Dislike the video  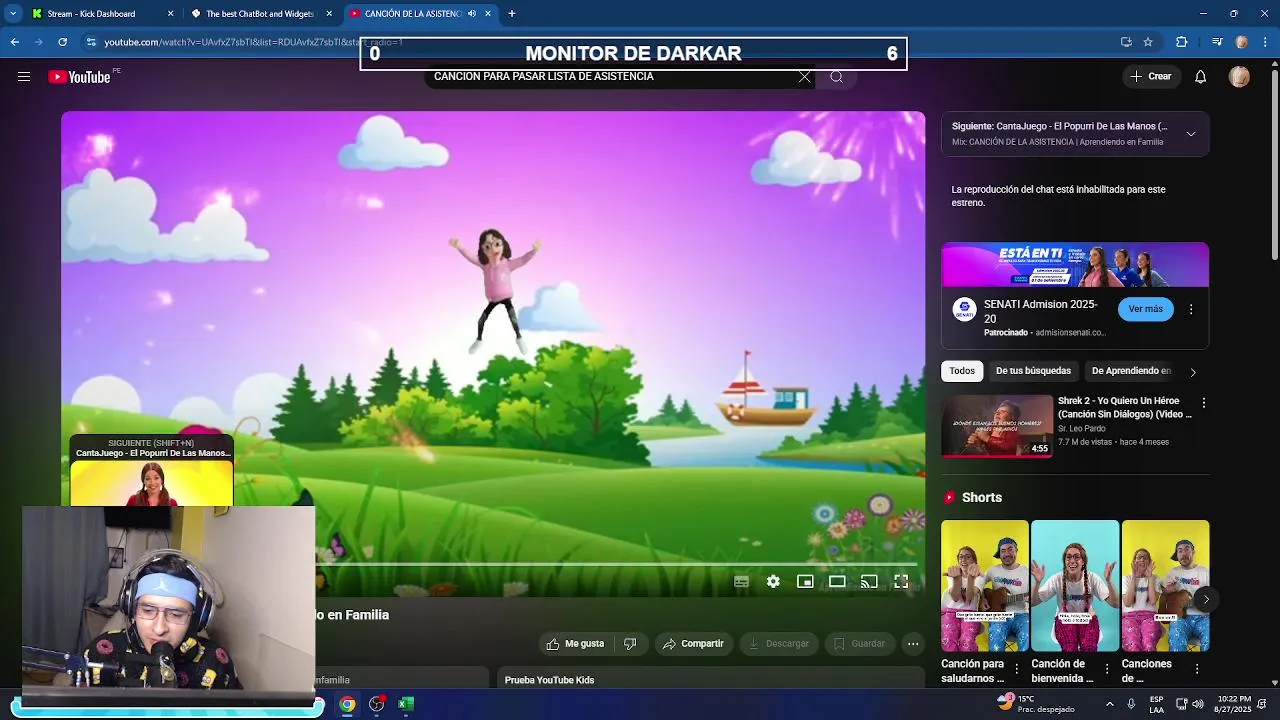pyautogui.click(x=630, y=644)
